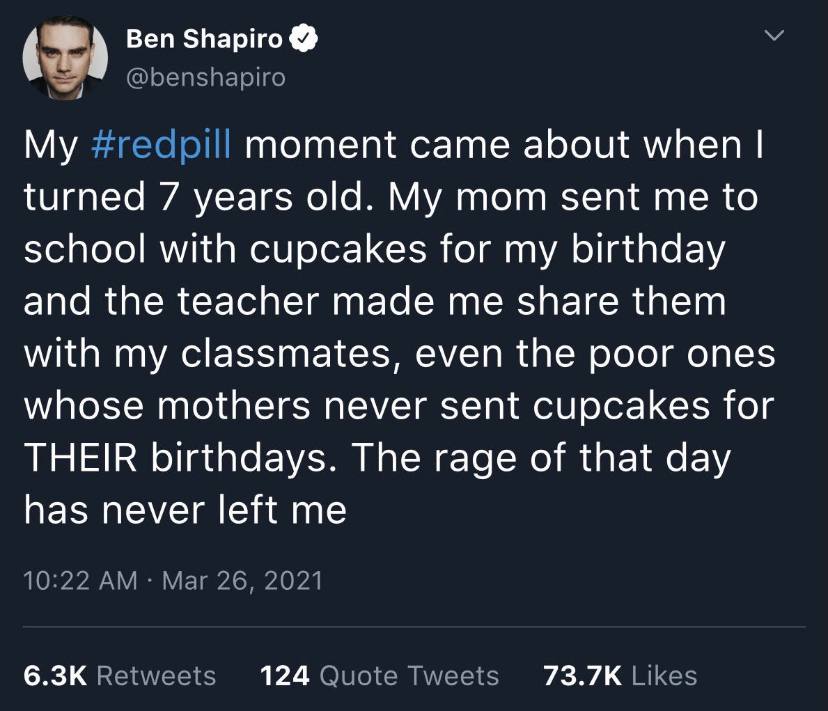Screen dimensions: 828x711
Task: Open the @benshapiro handle link
Action: tap(206, 77)
